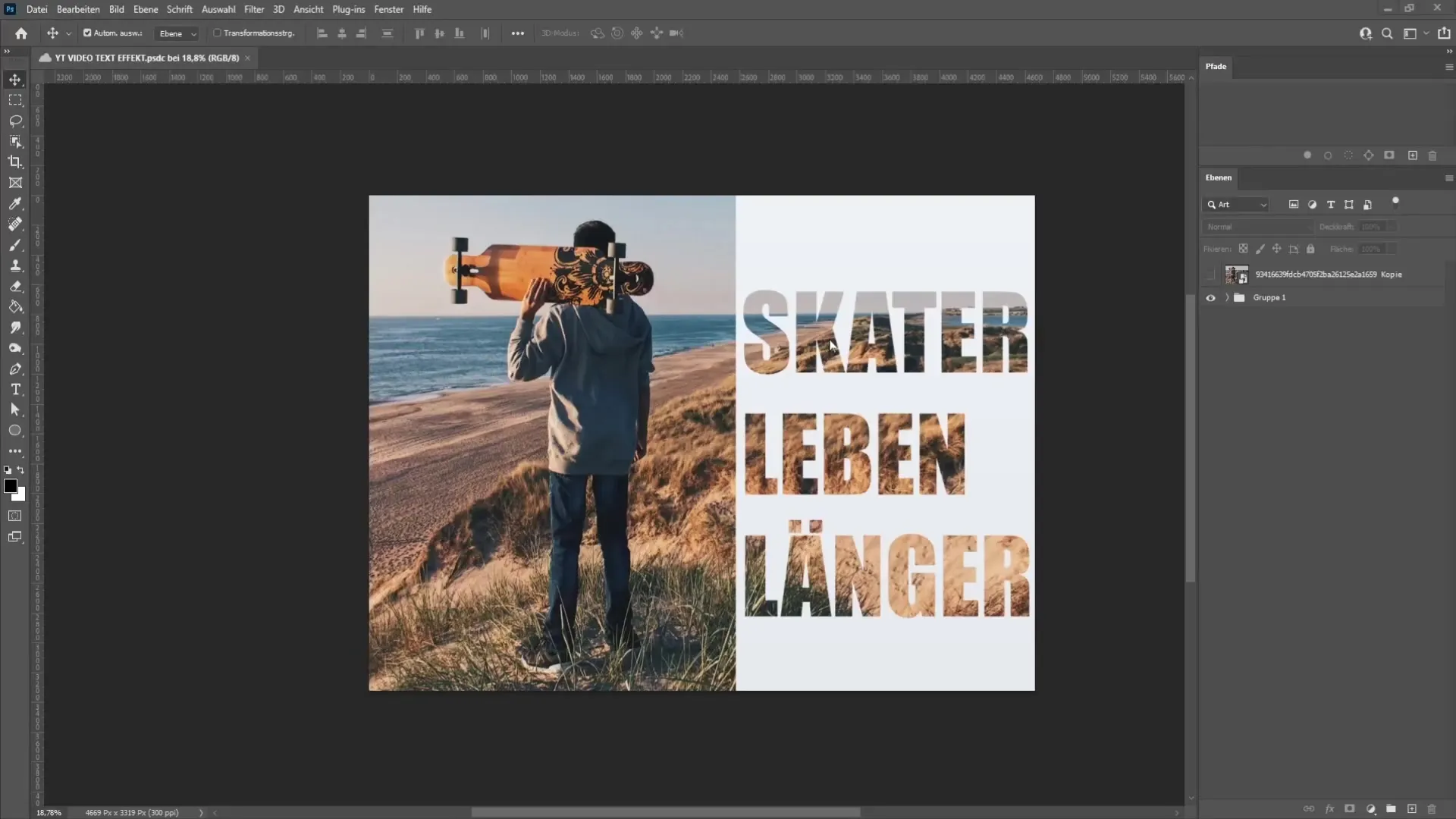The image size is (1456, 819).
Task: Toggle the layer filter on/off switch
Action: click(1395, 202)
